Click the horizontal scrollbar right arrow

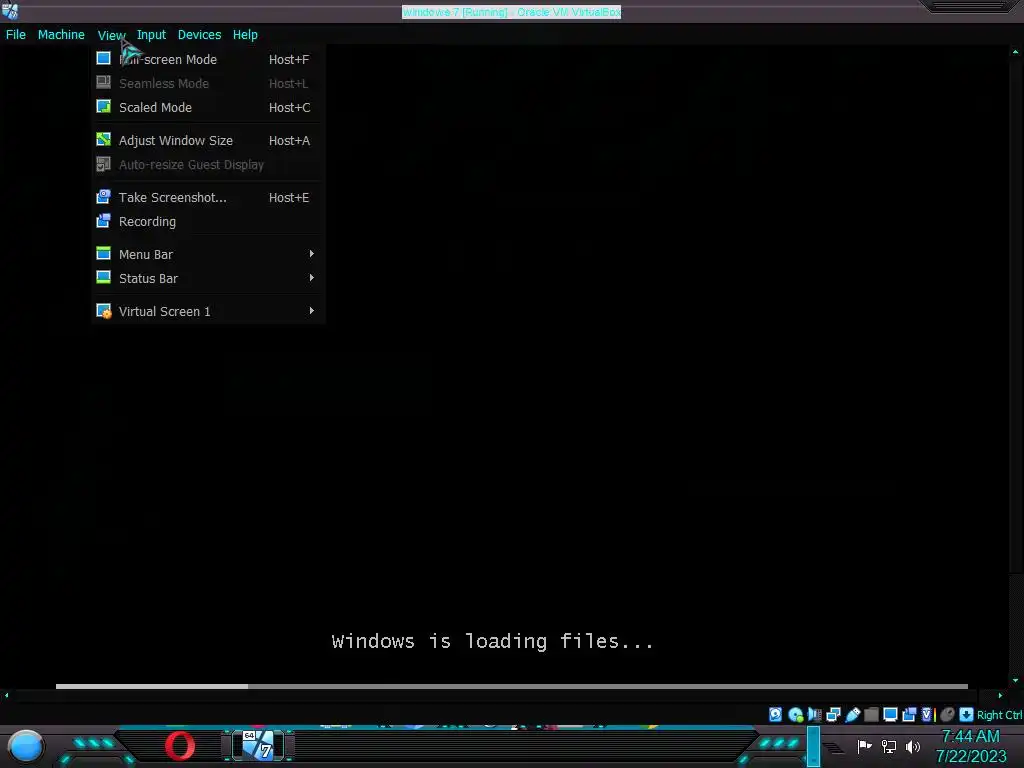(1000, 696)
